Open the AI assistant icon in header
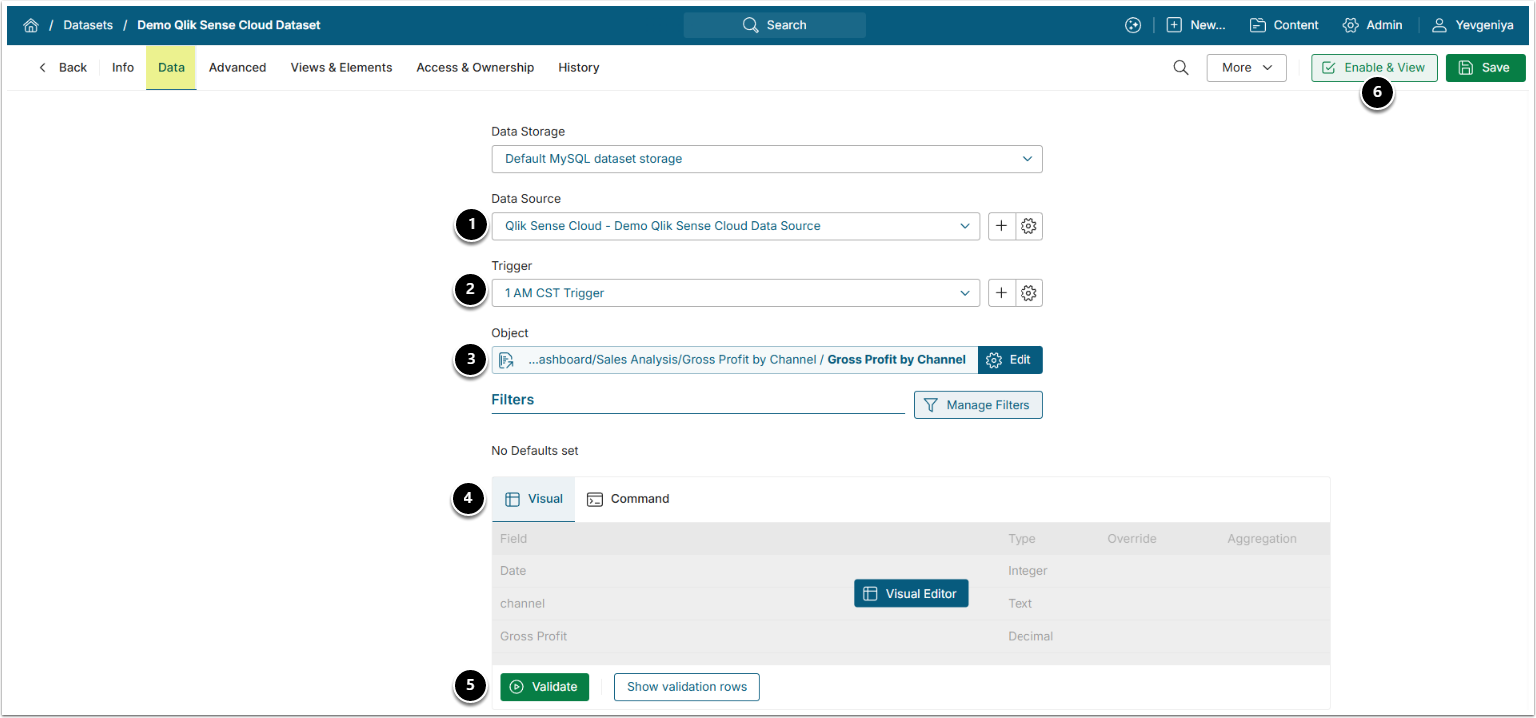 1132,25
